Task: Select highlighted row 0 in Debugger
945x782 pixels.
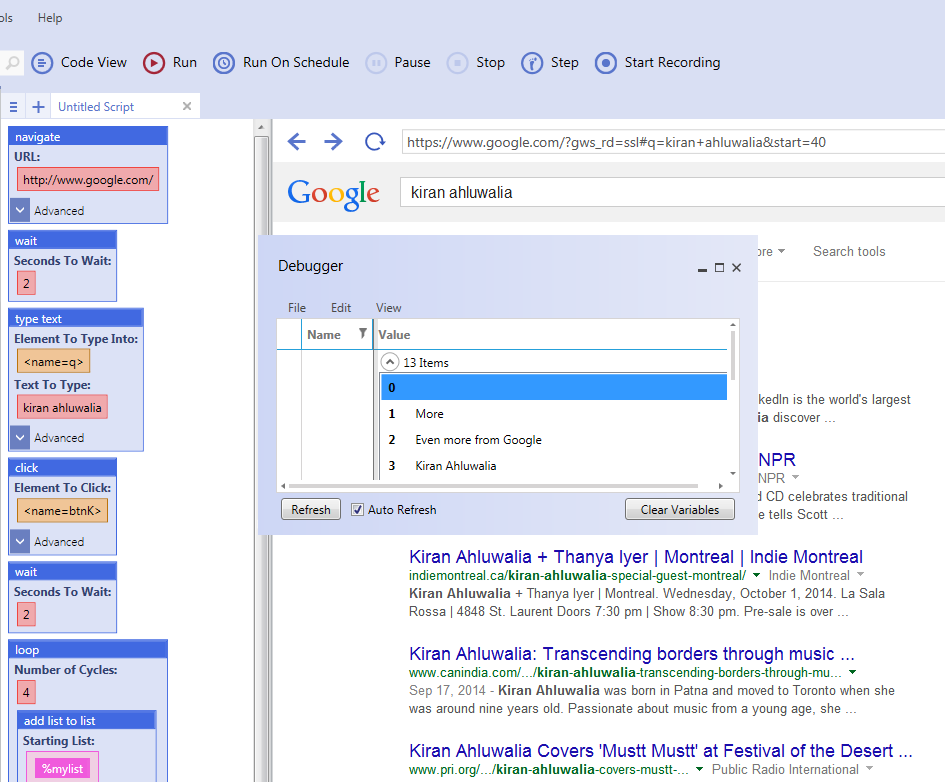Action: [554, 387]
